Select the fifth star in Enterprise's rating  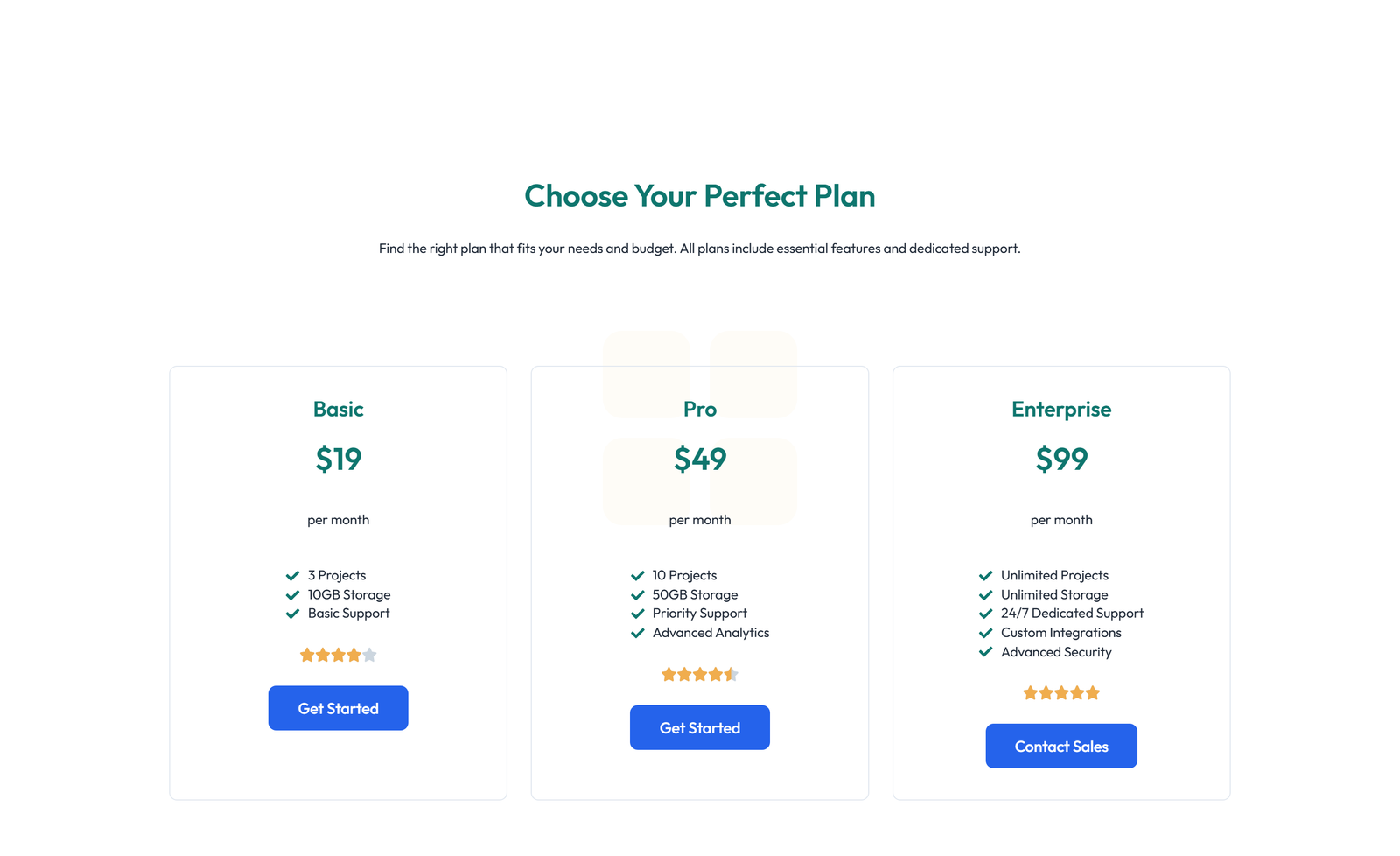coord(1094,692)
